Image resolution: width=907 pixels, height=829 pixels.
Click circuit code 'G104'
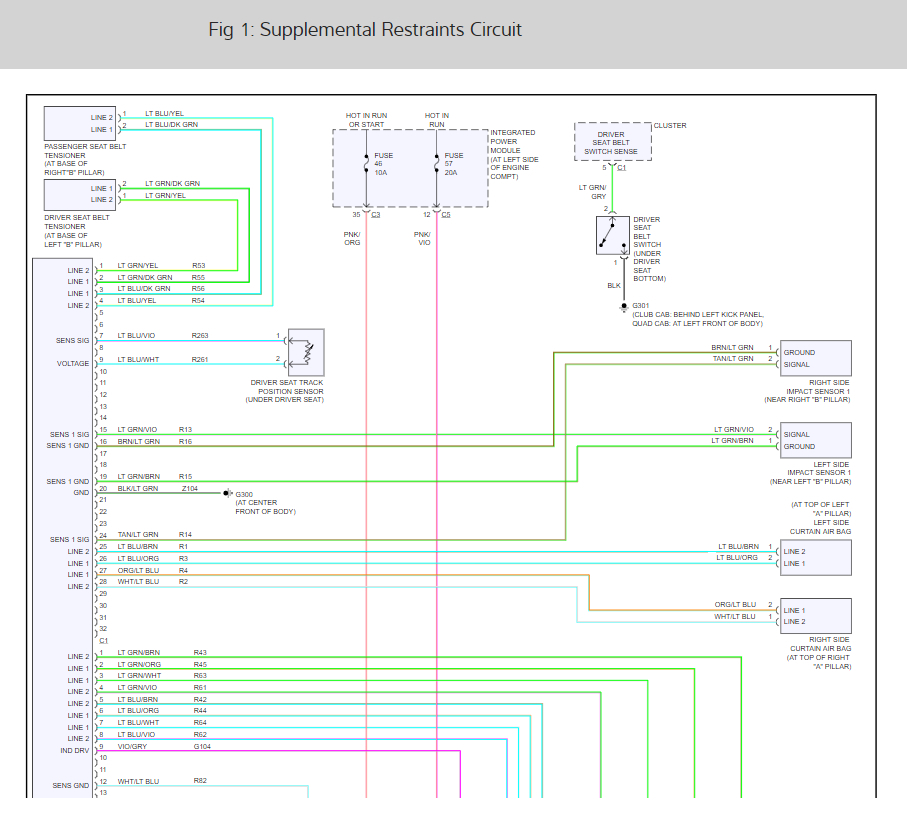click(x=202, y=747)
